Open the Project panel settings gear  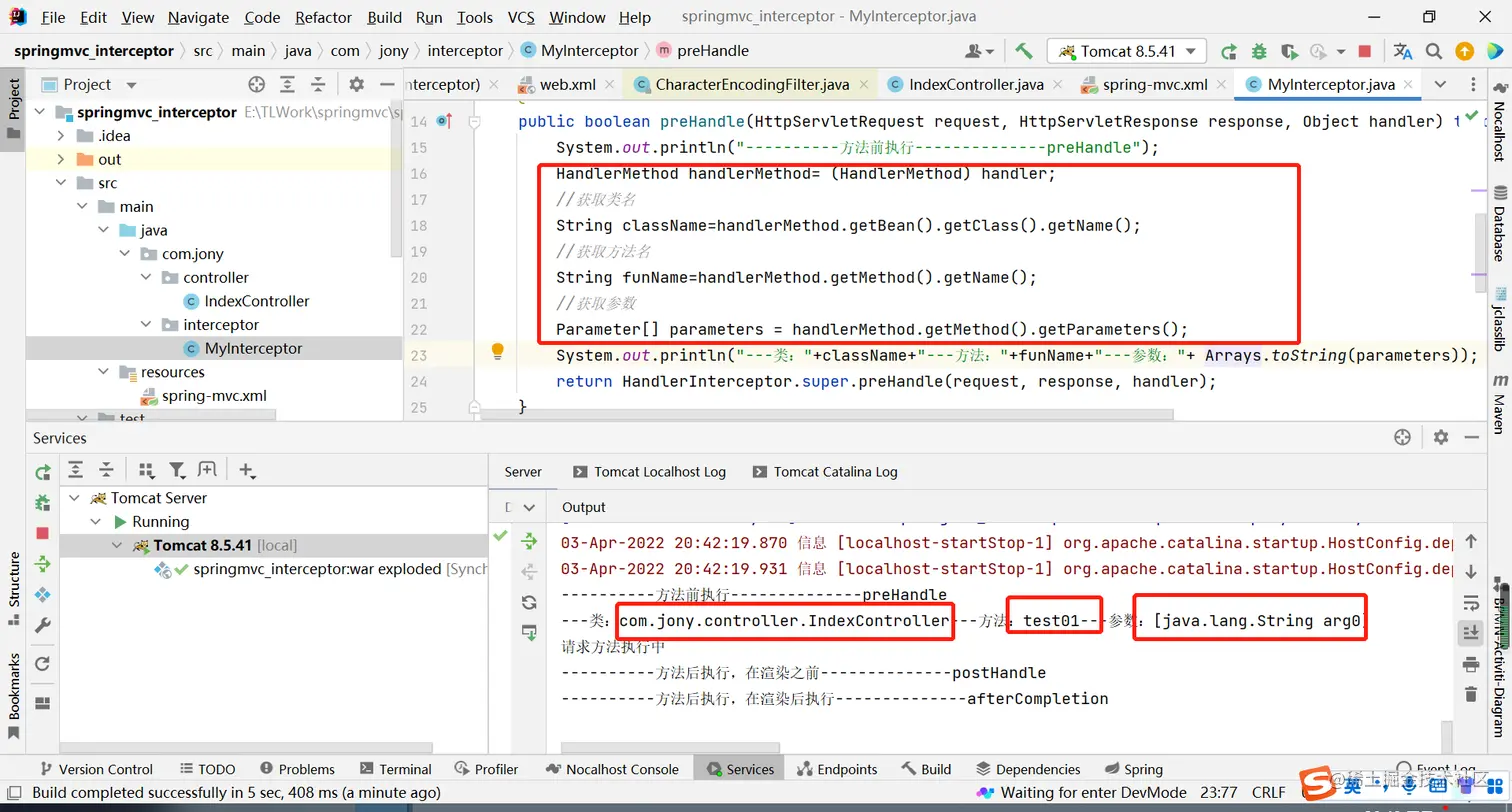tap(357, 85)
